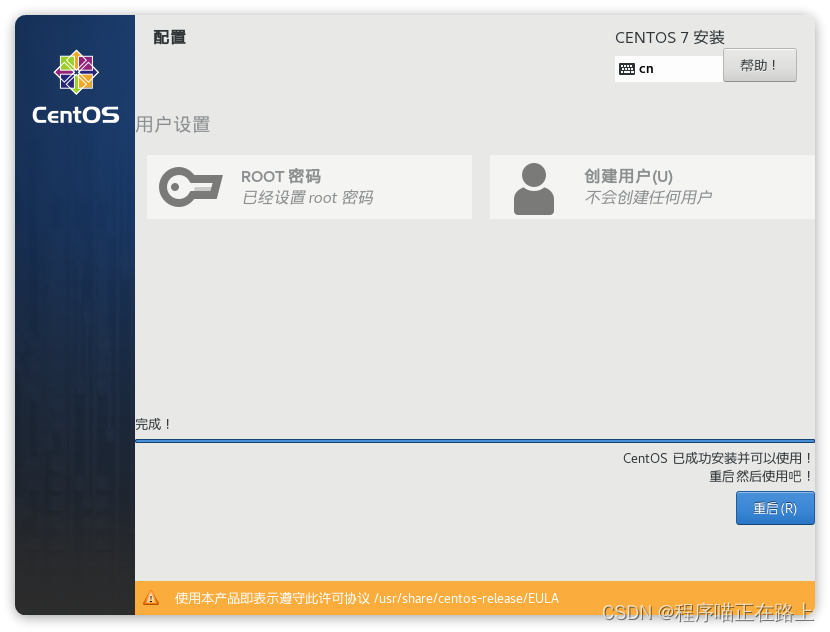Screen dimensions: 830x632
Task: Click the CentOS wordmark text in sidebar
Action: pos(74,115)
